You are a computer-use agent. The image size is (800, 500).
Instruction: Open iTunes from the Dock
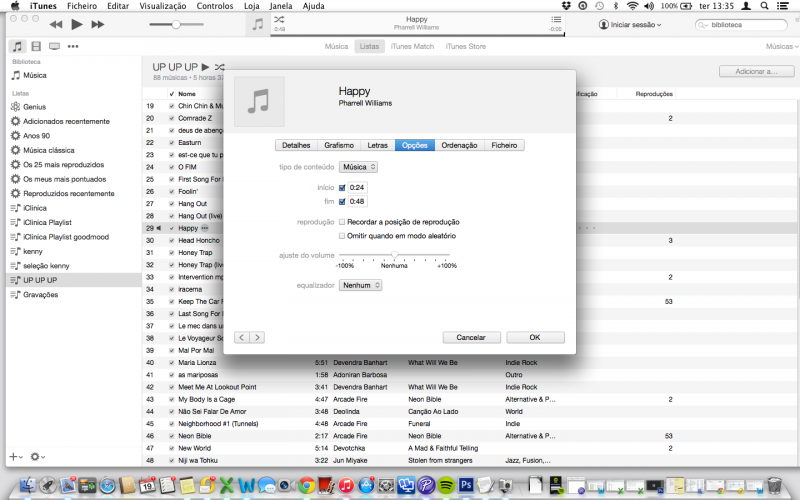click(346, 485)
